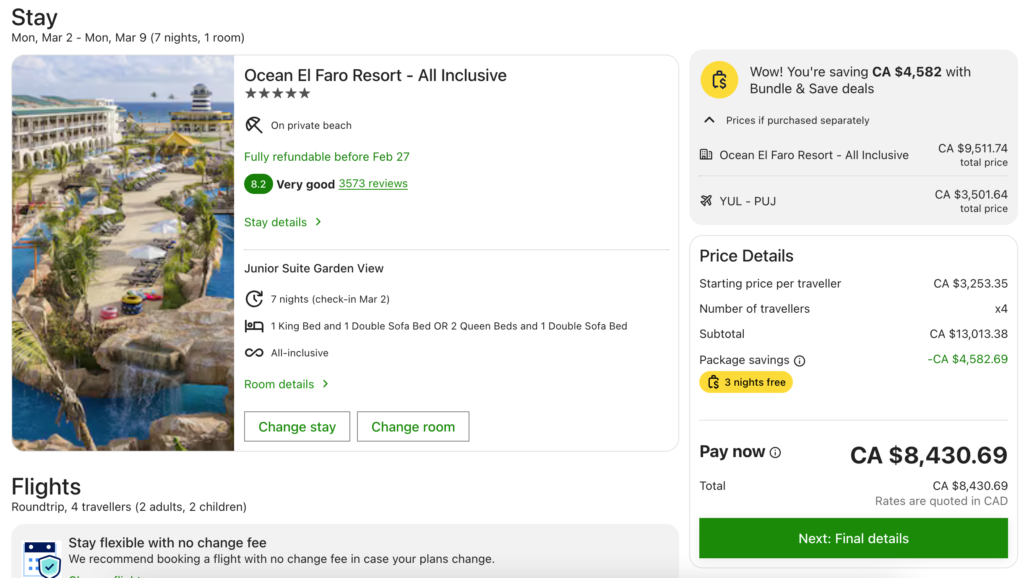Click the yellow savings luggage icon
The height and width of the screenshot is (578, 1024).
point(719,79)
